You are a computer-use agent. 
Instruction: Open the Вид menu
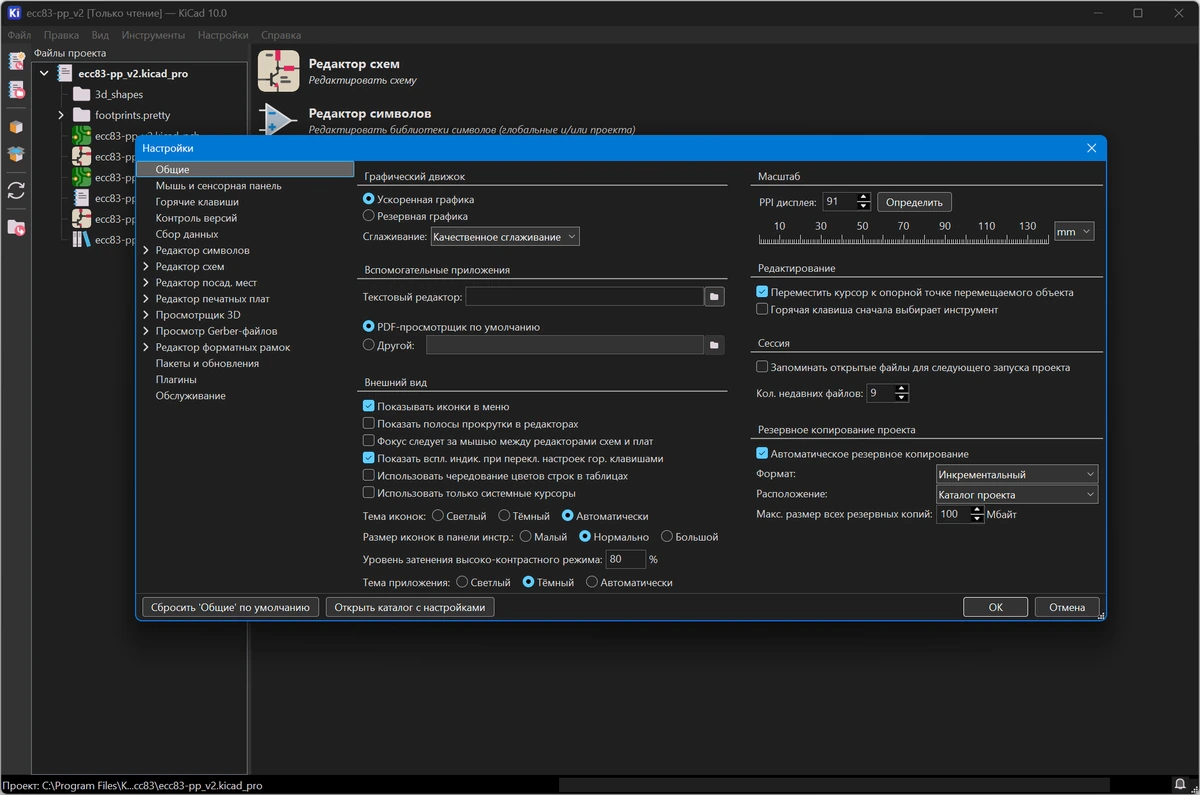100,35
